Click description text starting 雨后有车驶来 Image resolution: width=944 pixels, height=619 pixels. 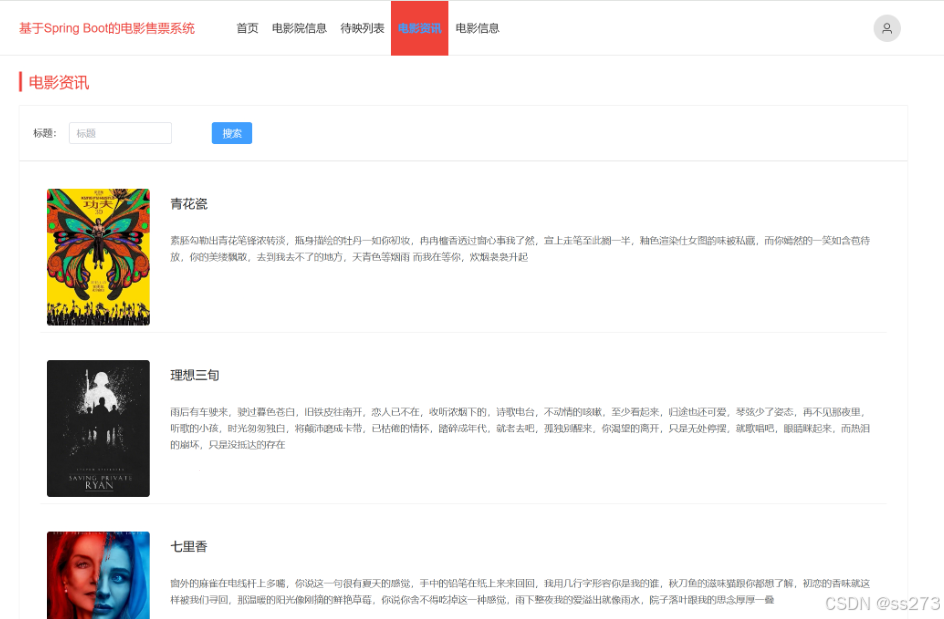tap(520, 428)
